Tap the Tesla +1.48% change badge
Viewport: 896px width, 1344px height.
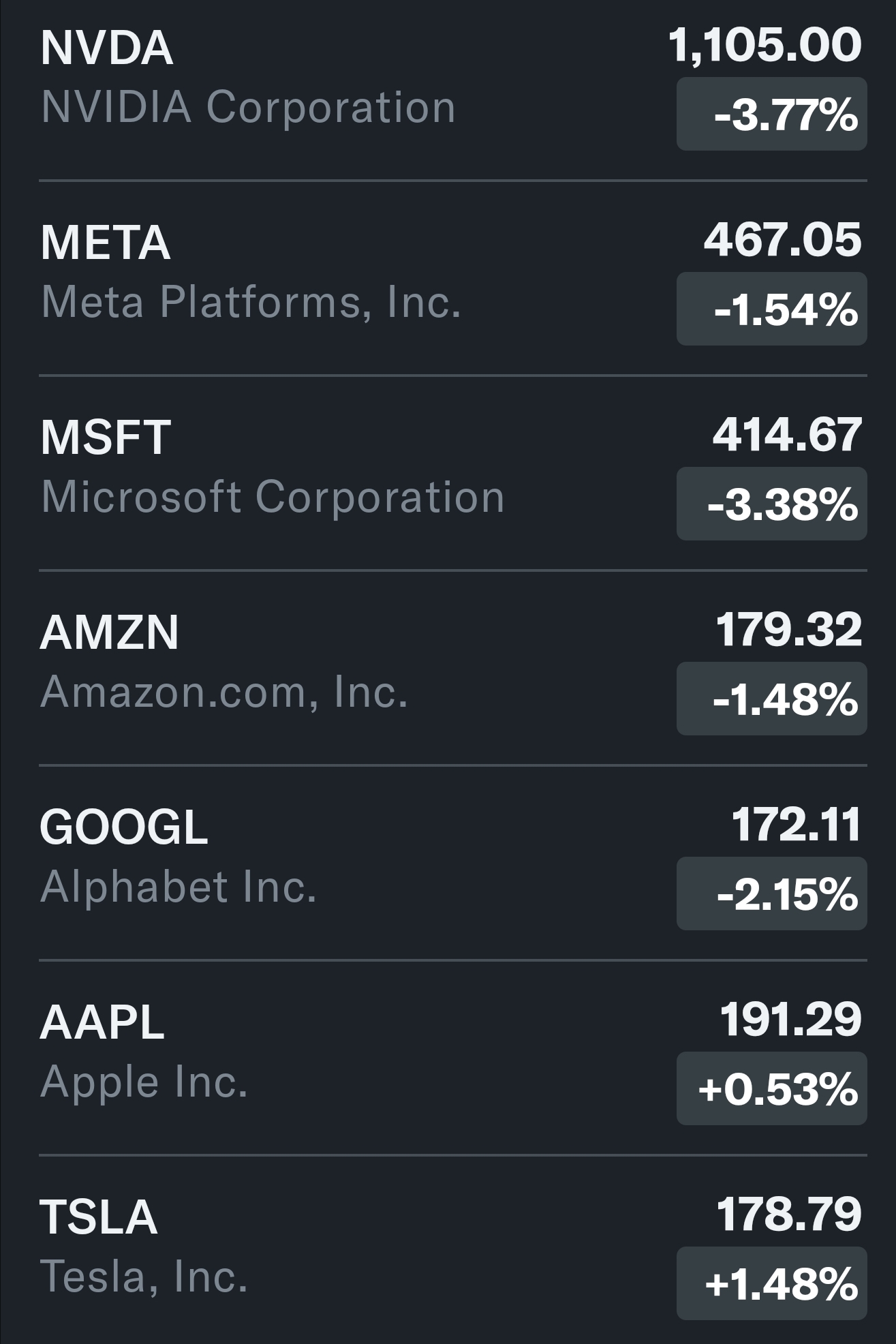pyautogui.click(x=771, y=1284)
